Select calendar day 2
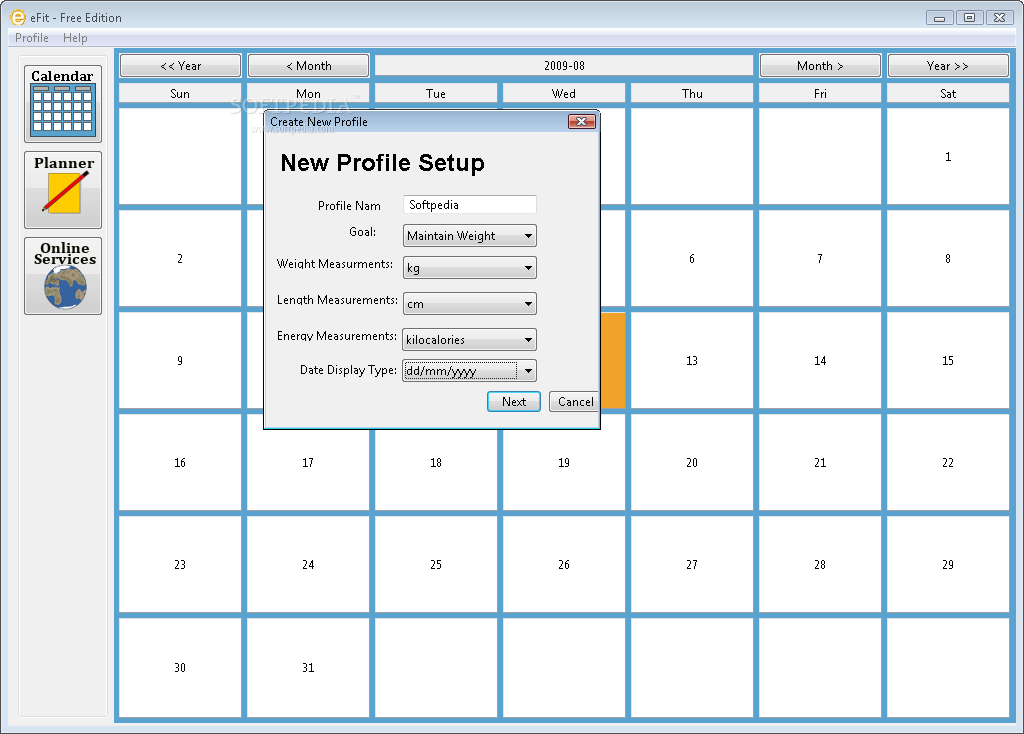 180,259
